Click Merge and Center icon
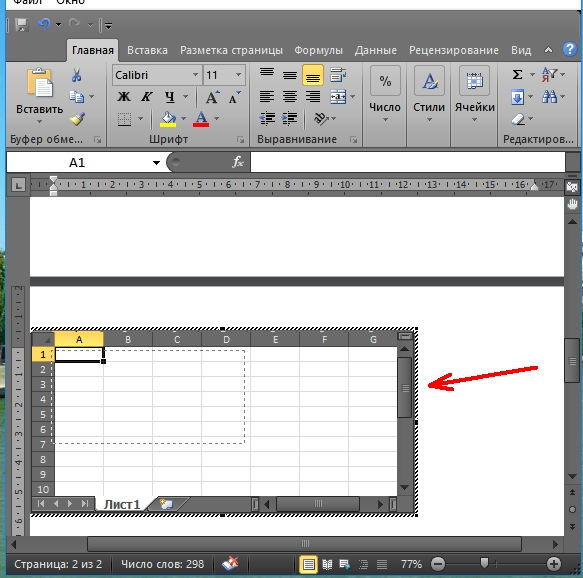Viewport: 583px width, 578px height. 338,97
